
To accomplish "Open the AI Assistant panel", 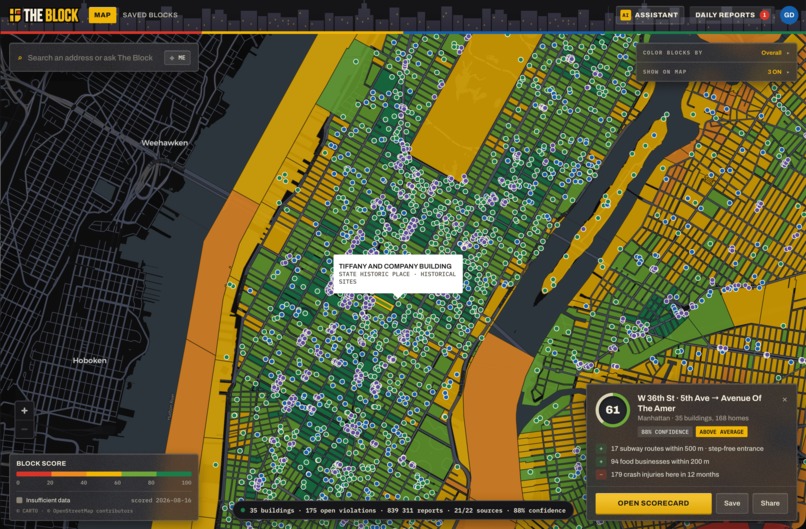I will click(x=649, y=15).
